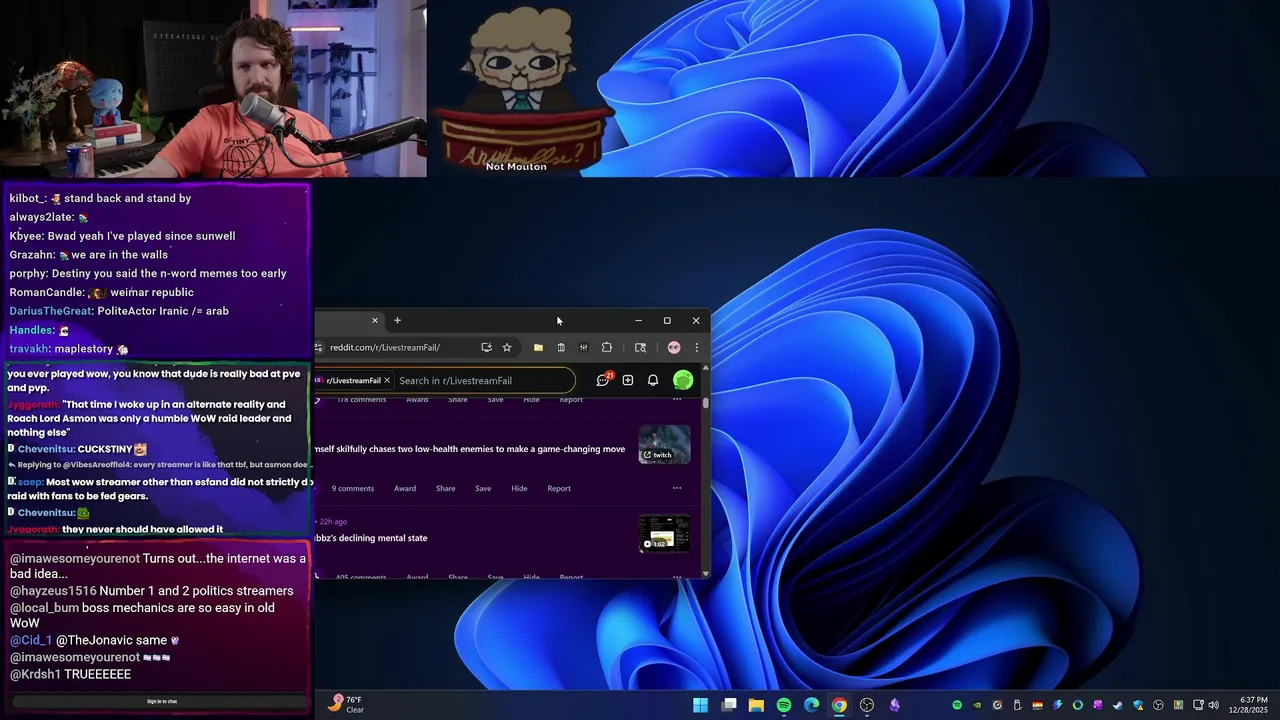This screenshot has height=720, width=1280.
Task: Click '@Krdsh1 TRUEEEEEE' chat message
Action: pos(70,674)
